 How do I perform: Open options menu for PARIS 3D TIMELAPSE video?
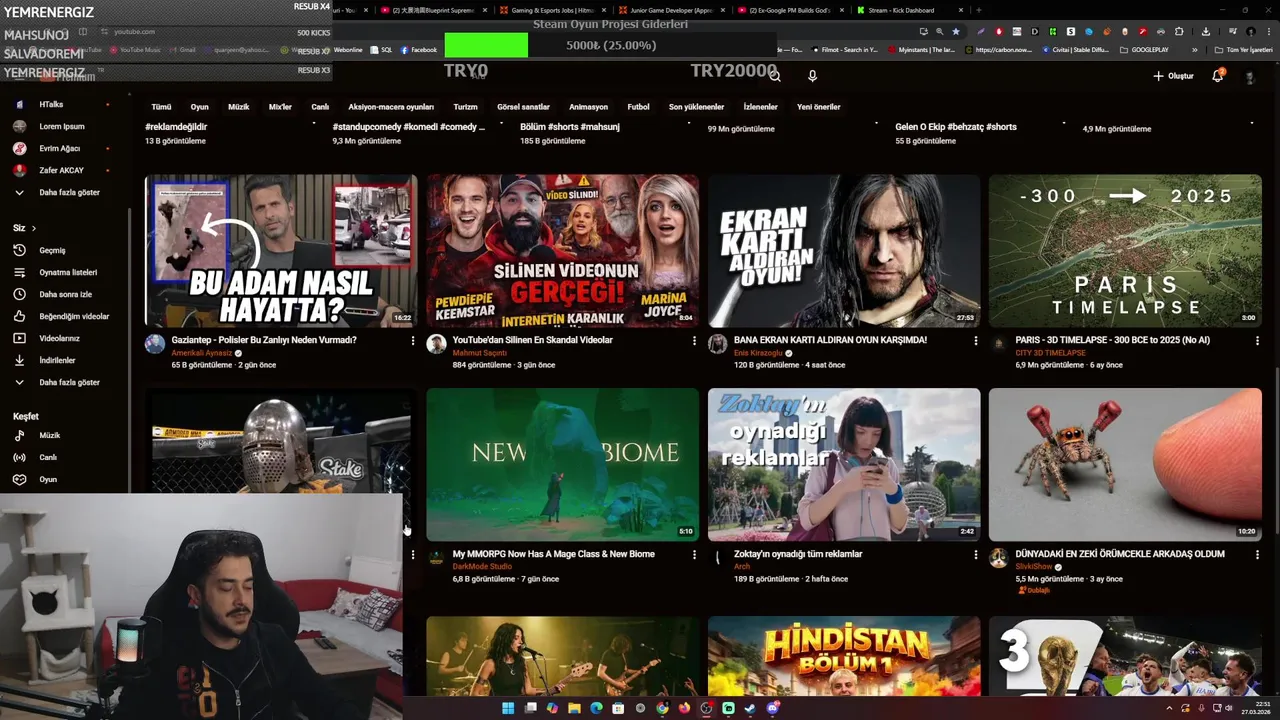(1257, 341)
